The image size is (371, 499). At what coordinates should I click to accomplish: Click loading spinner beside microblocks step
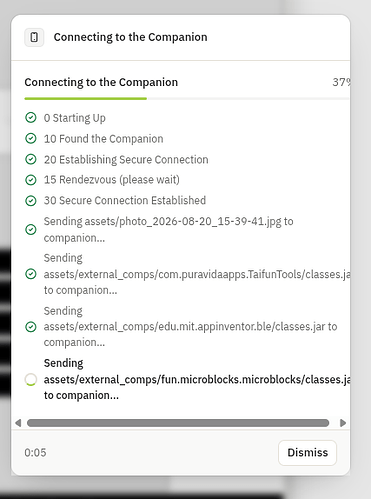(31, 380)
